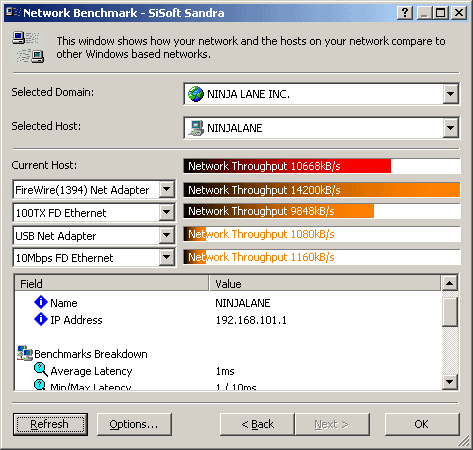Expand the USB Net Adapter dropdown
The width and height of the screenshot is (473, 450).
click(x=166, y=236)
